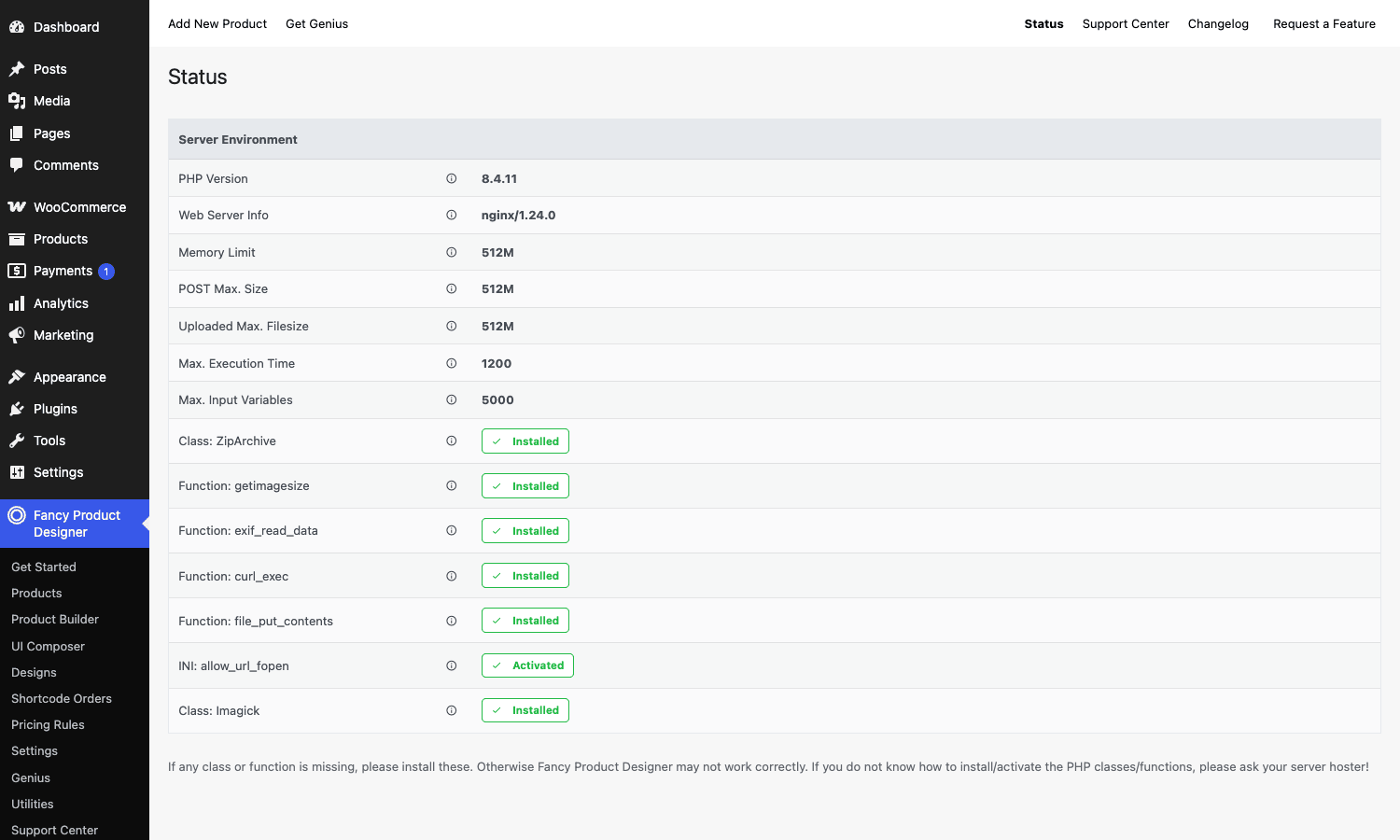Click the Tools wrench icon
The image size is (1400, 840).
pos(17,441)
